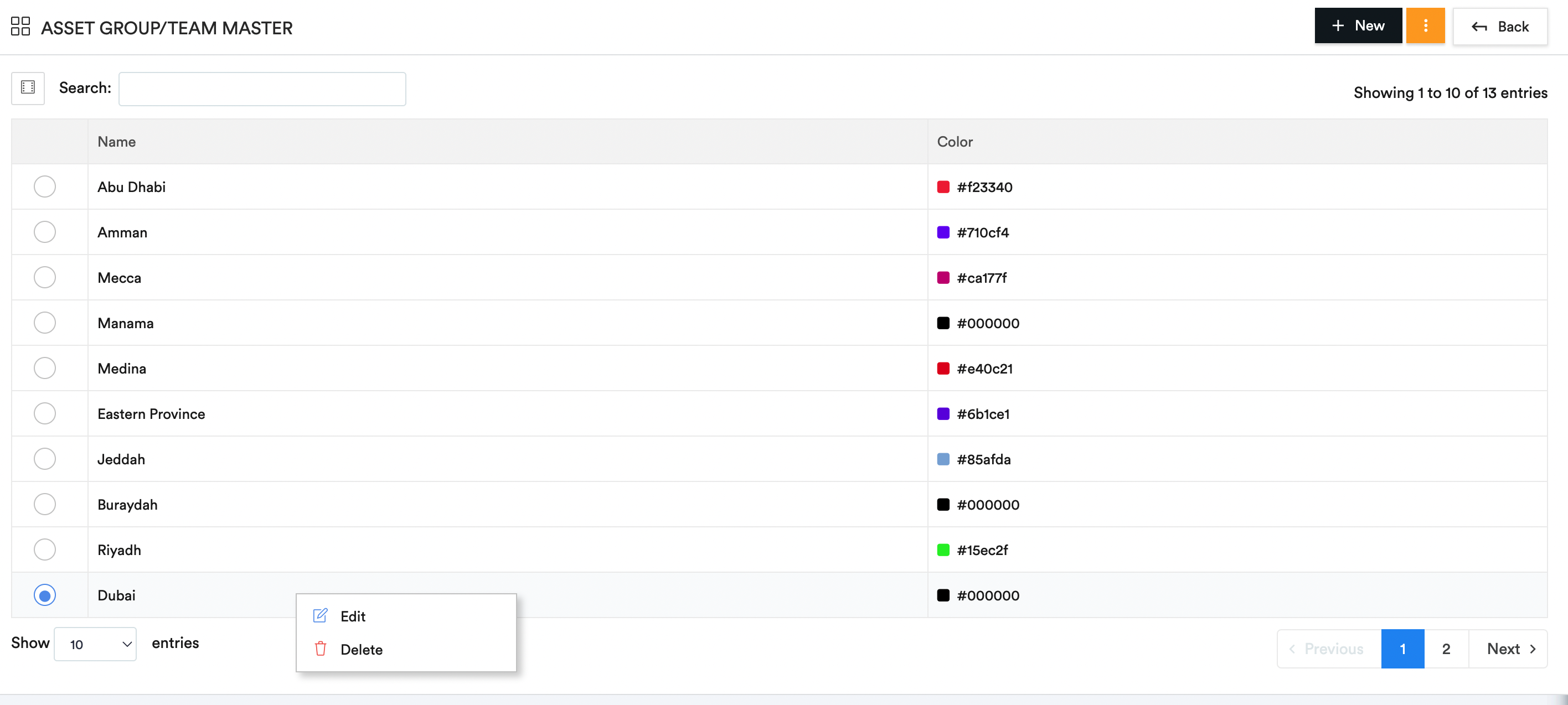Viewport: 1568px width, 705px height.
Task: Click the selected Dubai radio button
Action: [x=44, y=595]
